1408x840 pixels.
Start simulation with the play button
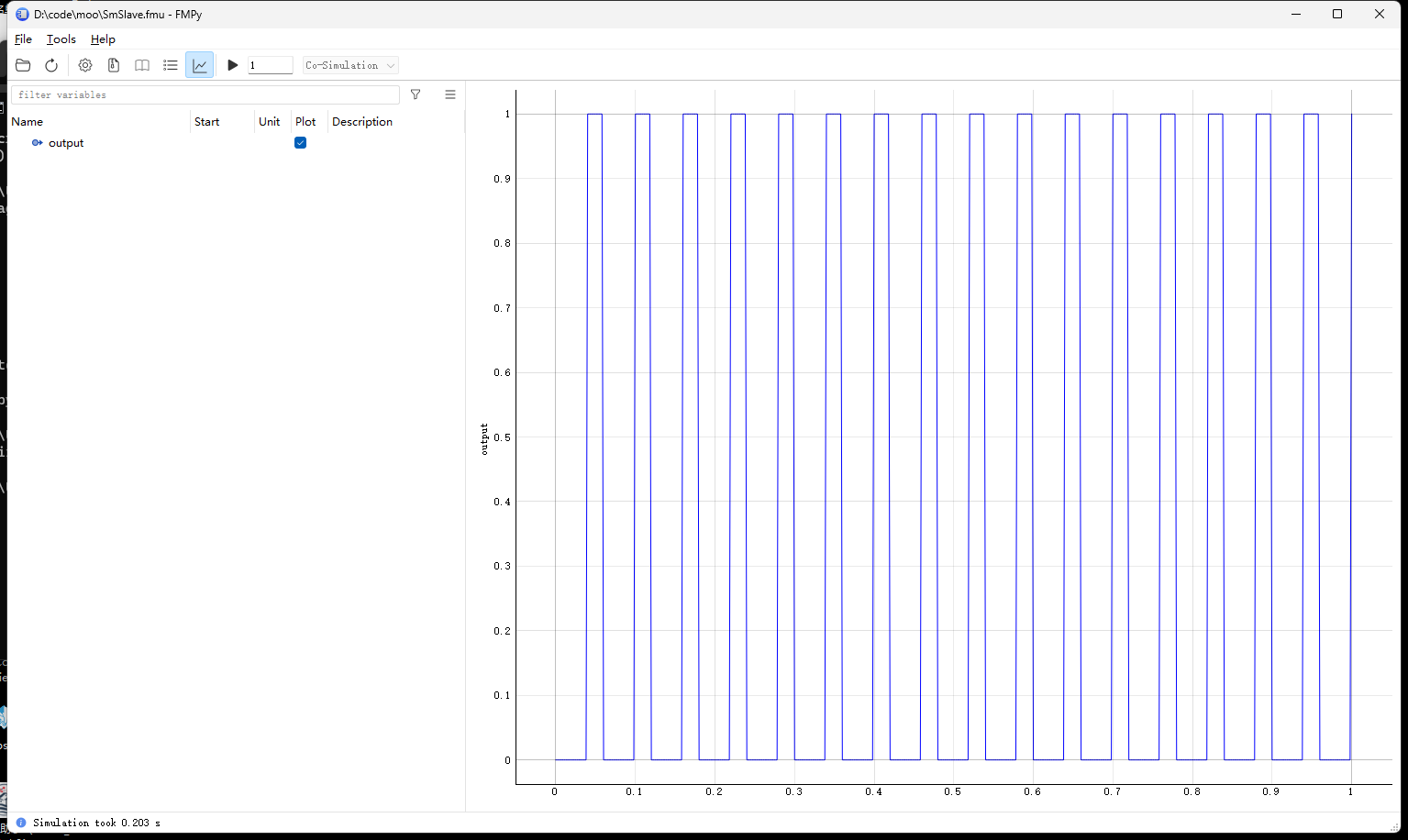click(x=233, y=65)
